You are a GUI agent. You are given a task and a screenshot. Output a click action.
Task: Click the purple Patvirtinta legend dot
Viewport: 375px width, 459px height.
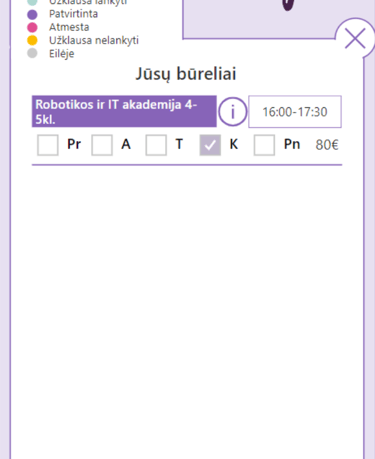click(x=32, y=14)
